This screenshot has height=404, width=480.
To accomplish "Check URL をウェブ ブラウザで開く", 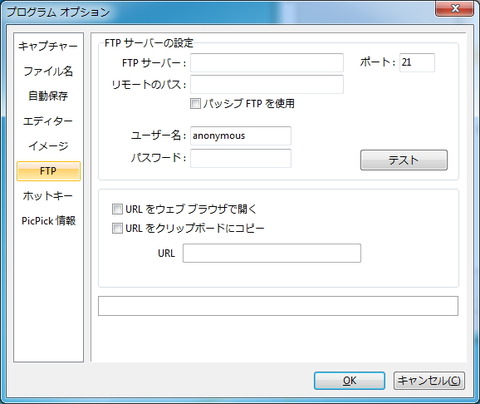I will [x=117, y=209].
